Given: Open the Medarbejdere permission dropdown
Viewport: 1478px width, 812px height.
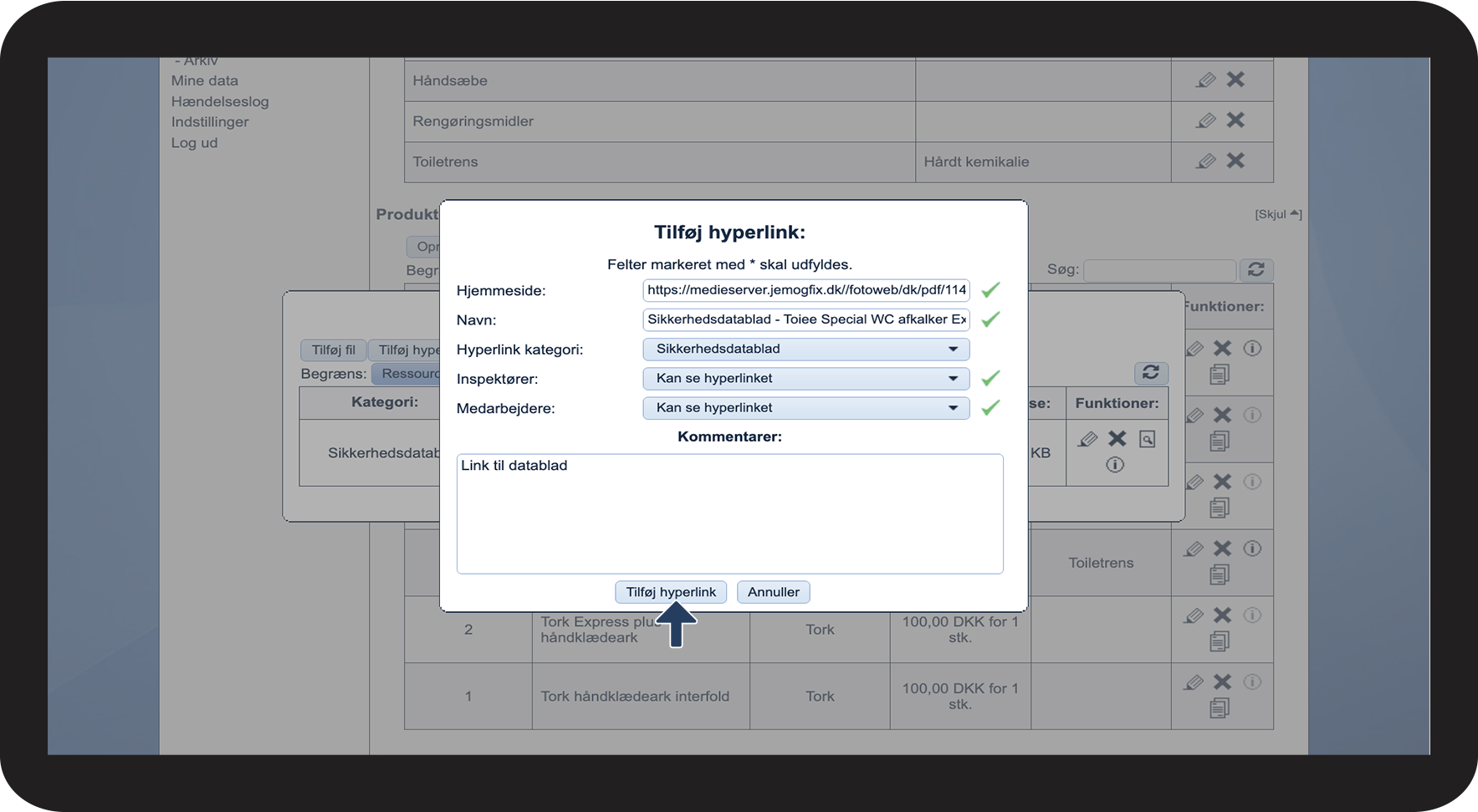Looking at the screenshot, I should [x=805, y=408].
